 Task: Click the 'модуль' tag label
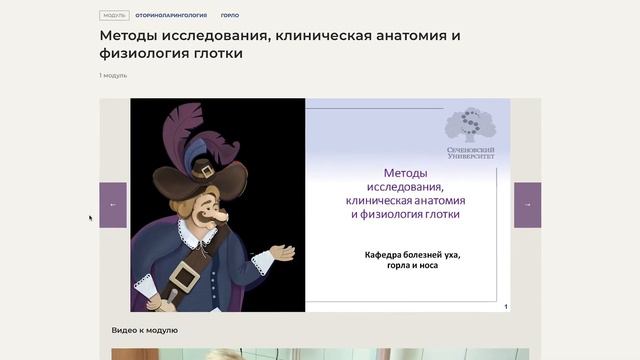click(x=114, y=16)
